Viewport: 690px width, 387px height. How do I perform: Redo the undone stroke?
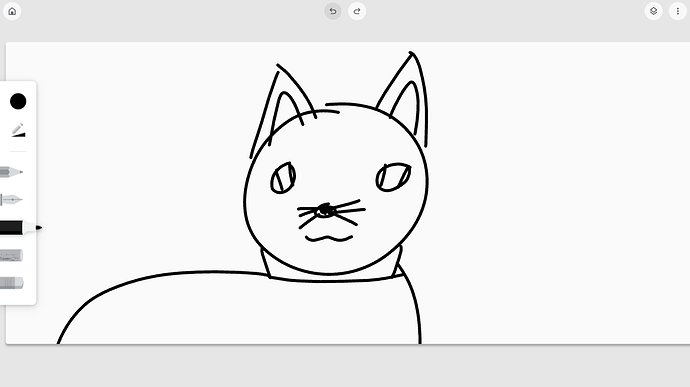point(357,11)
